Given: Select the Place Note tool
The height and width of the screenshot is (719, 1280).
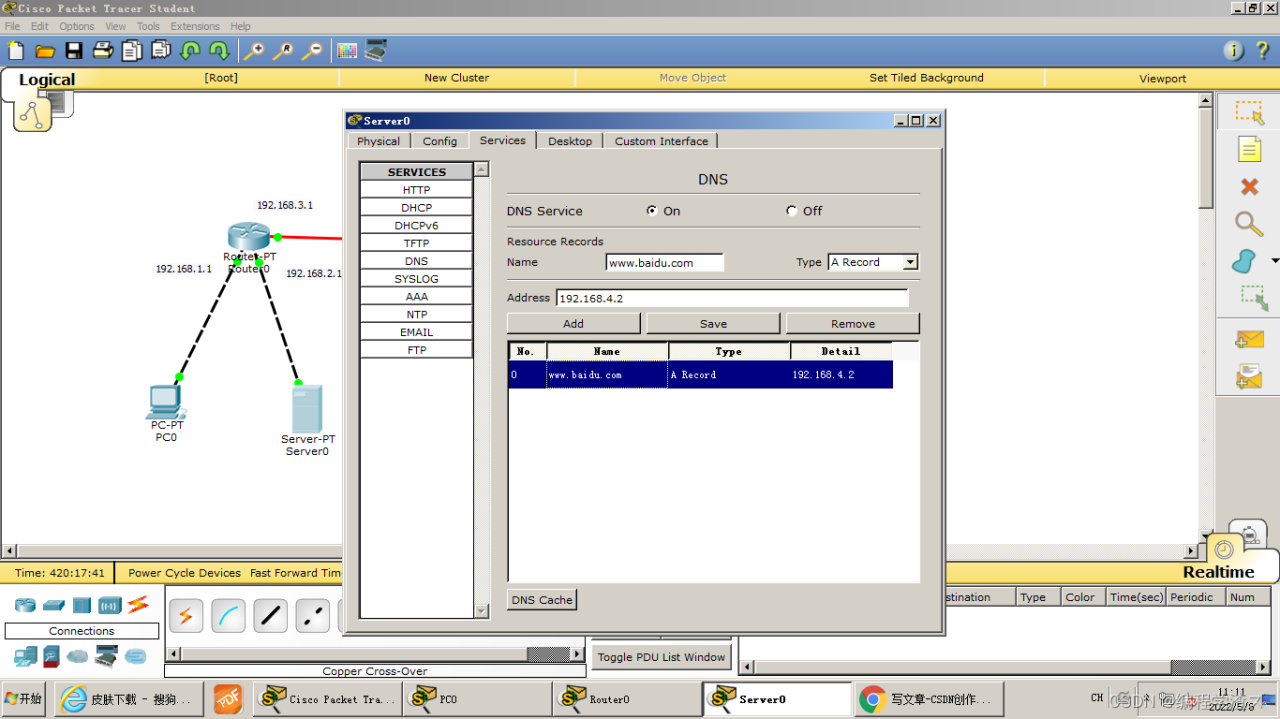Looking at the screenshot, I should click(x=1249, y=150).
